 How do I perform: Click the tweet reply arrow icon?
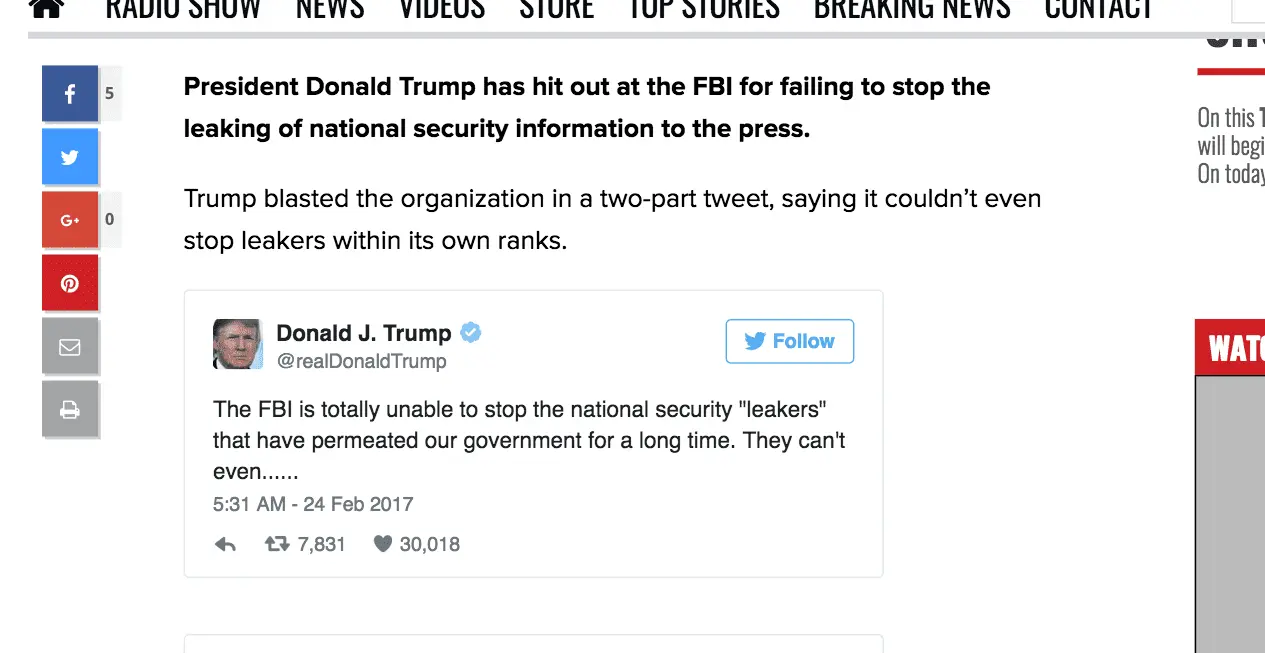225,545
